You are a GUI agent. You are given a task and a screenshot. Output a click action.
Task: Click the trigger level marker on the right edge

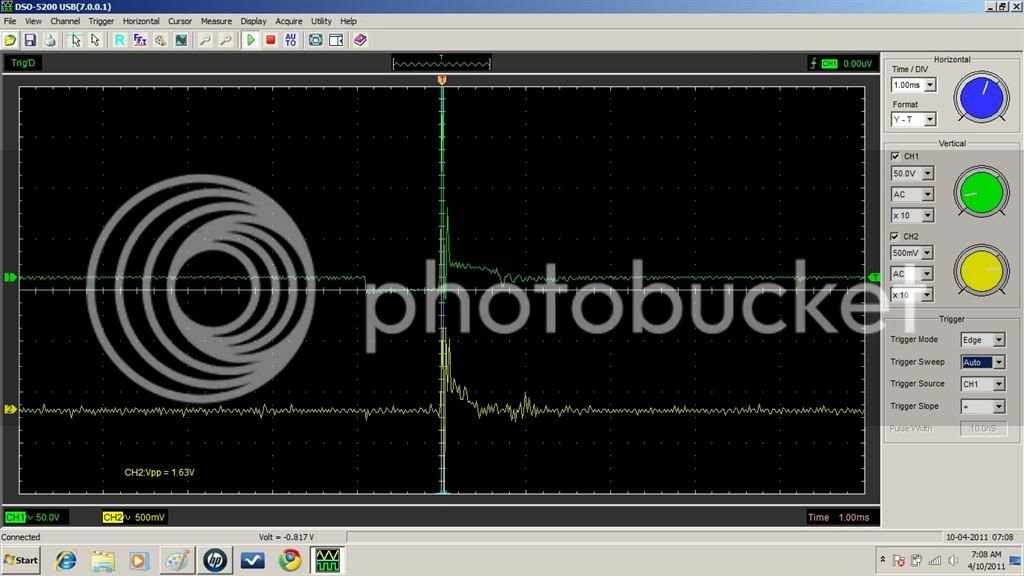(x=874, y=278)
